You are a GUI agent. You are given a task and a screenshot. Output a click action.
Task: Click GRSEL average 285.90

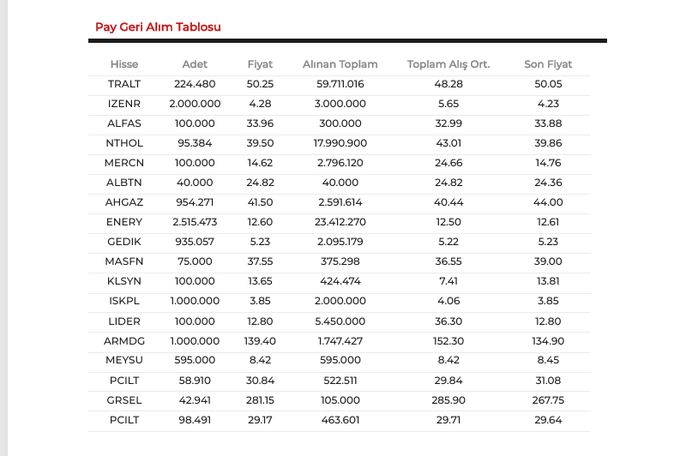(x=448, y=400)
